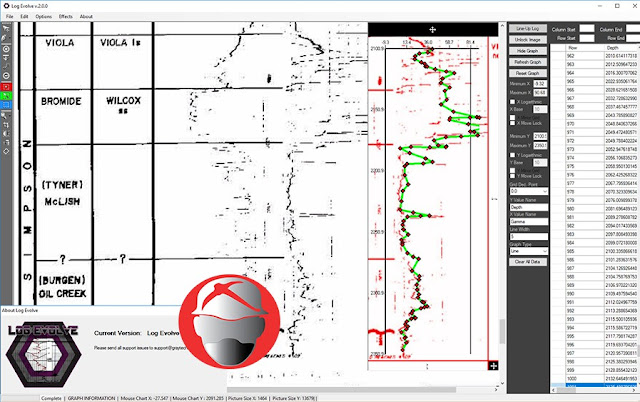
Task: Select table row numbered 980
Action: 596,209
